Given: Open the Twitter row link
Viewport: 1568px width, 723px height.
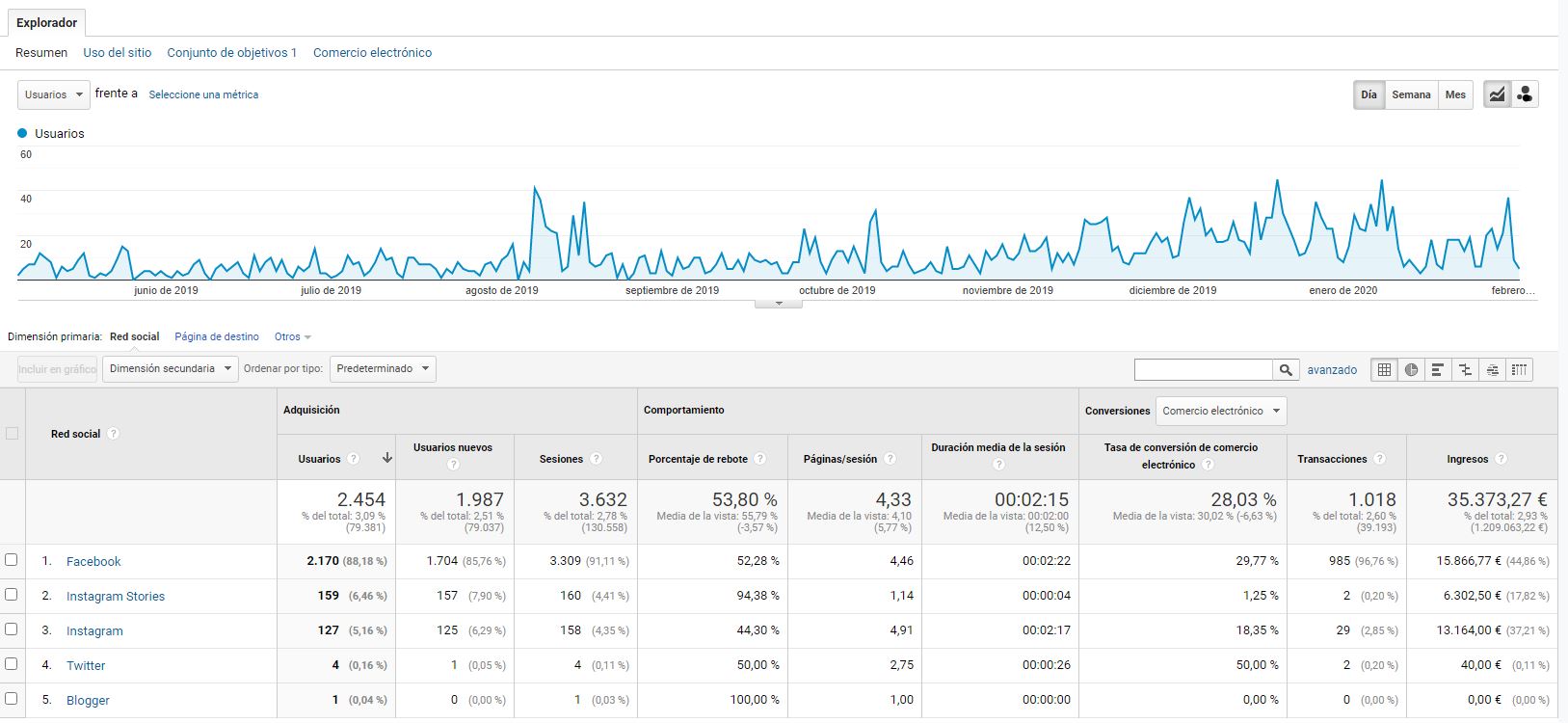Looking at the screenshot, I should click(86, 665).
